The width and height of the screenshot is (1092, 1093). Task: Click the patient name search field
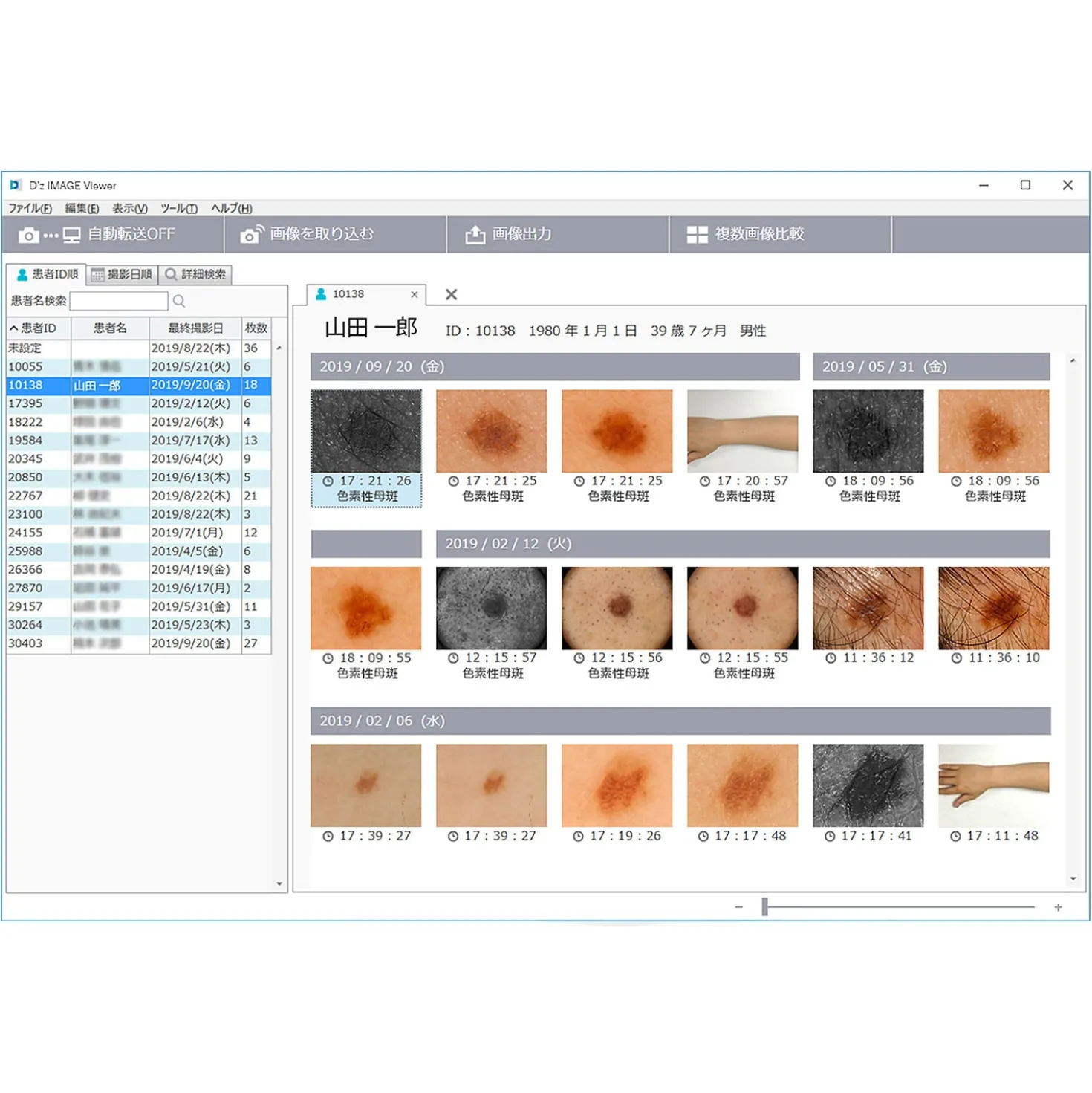click(x=119, y=301)
